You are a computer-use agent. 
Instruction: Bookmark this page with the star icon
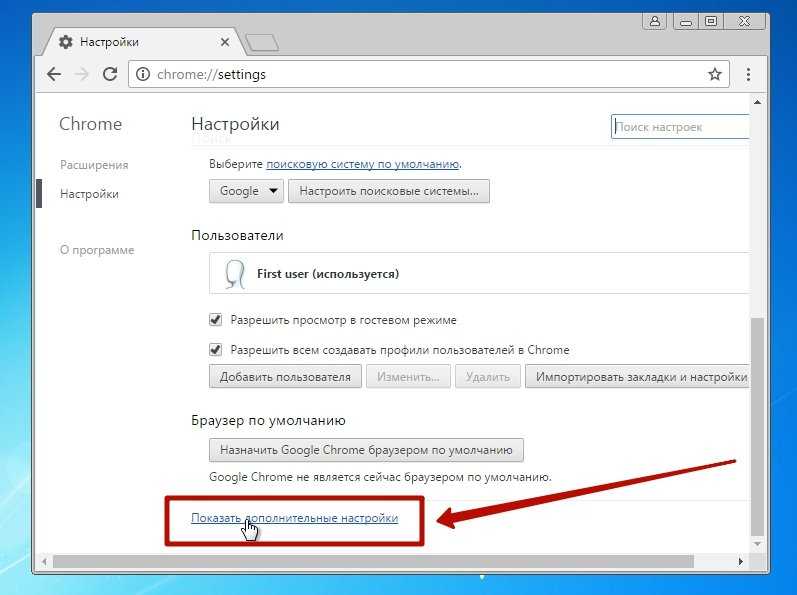715,74
